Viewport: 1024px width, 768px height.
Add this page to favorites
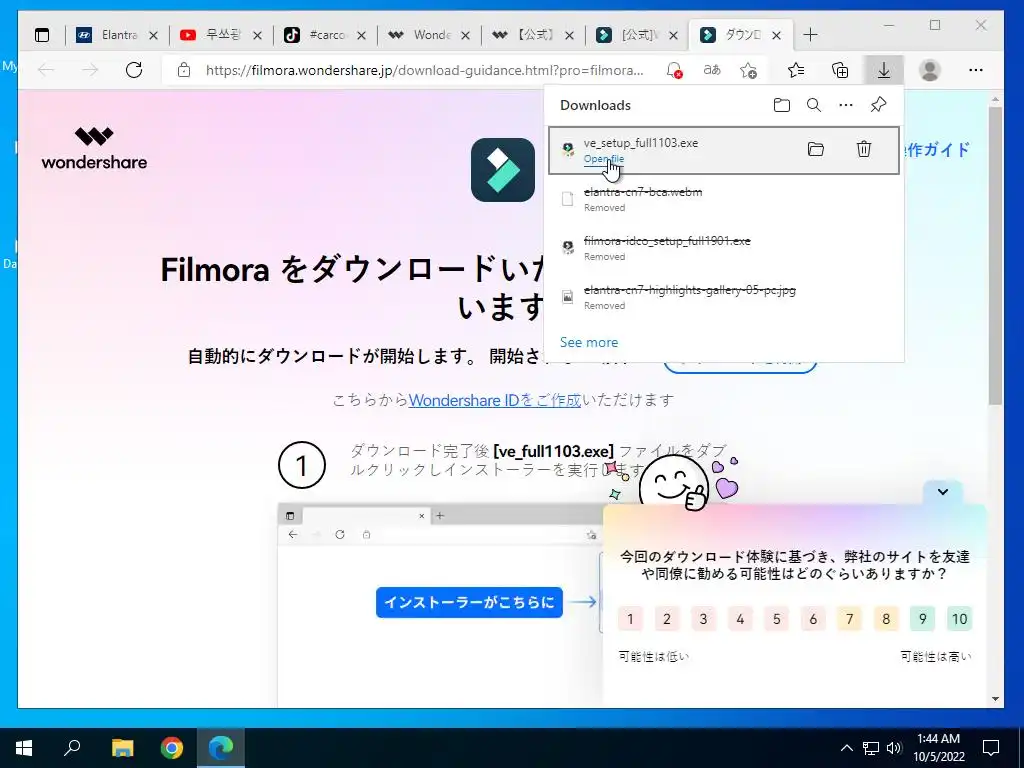coord(748,70)
